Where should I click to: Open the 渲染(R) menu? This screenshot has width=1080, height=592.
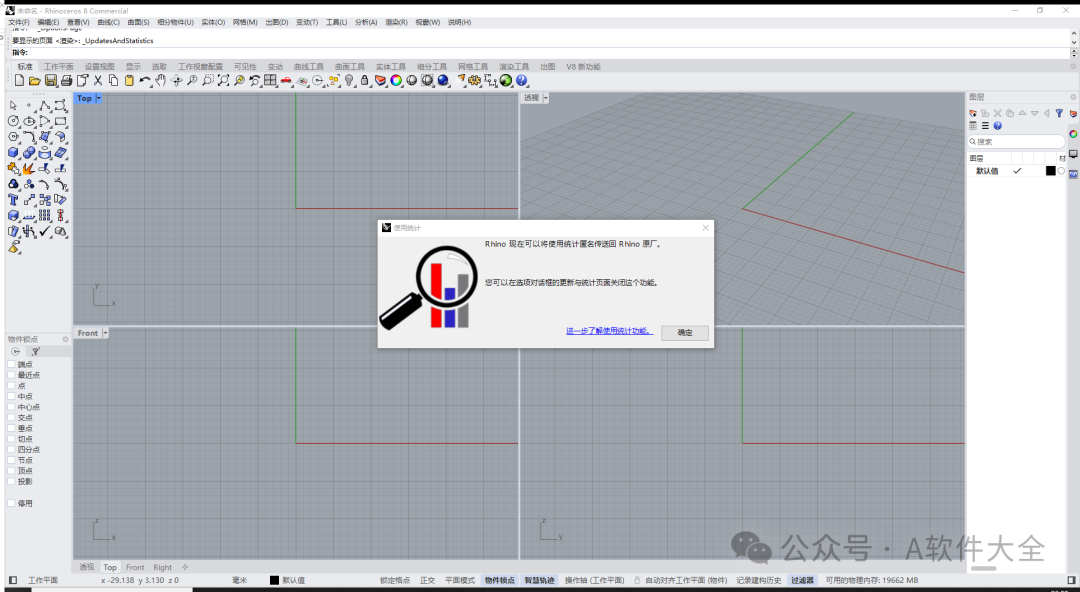point(396,22)
